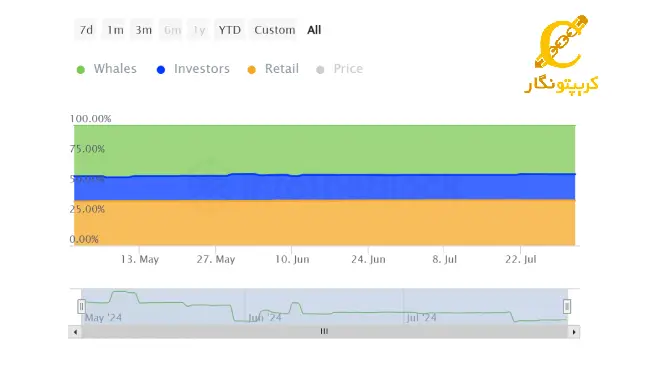Click the scrollbar right arrow

click(x=574, y=332)
